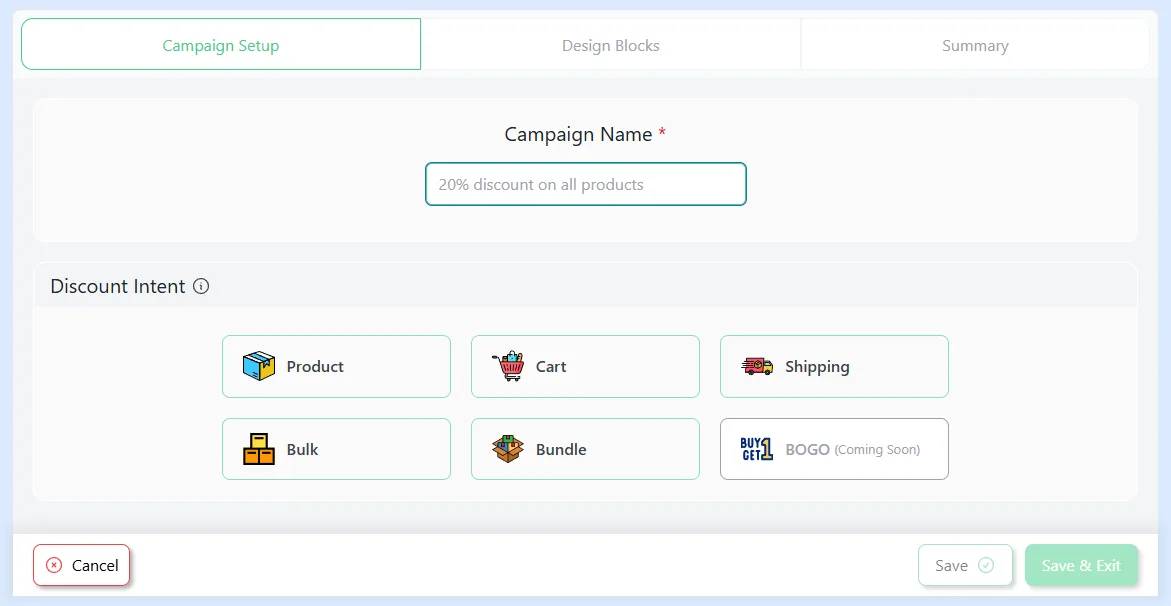Click the Discount Intent info icon
Screen dimensions: 1171x606
(201, 286)
